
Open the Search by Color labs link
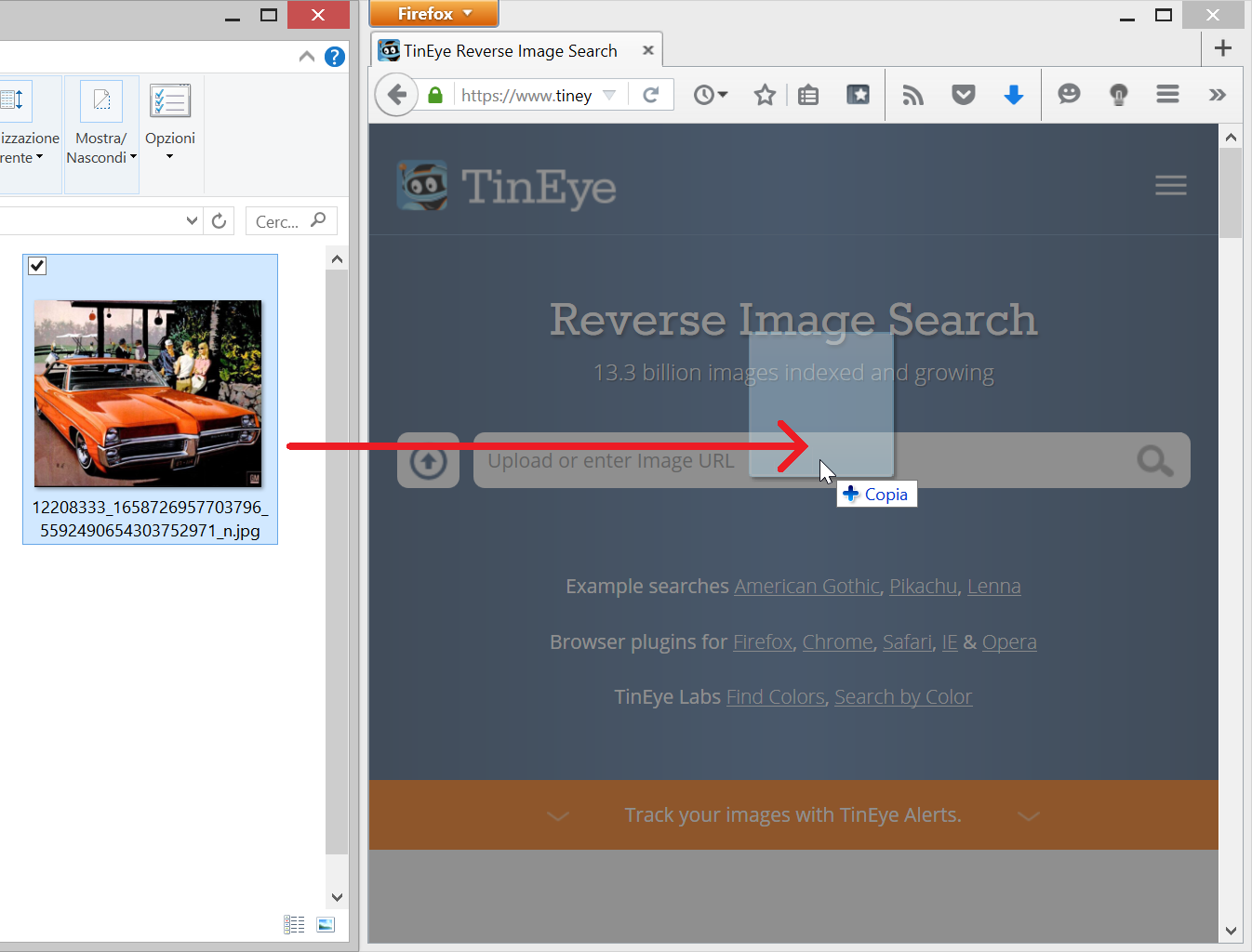(903, 697)
